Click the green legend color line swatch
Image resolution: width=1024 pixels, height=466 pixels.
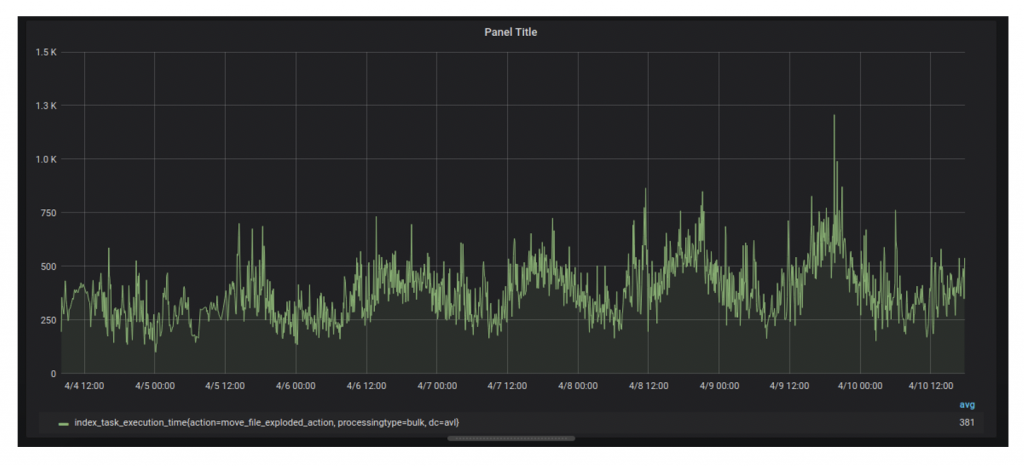click(64, 424)
